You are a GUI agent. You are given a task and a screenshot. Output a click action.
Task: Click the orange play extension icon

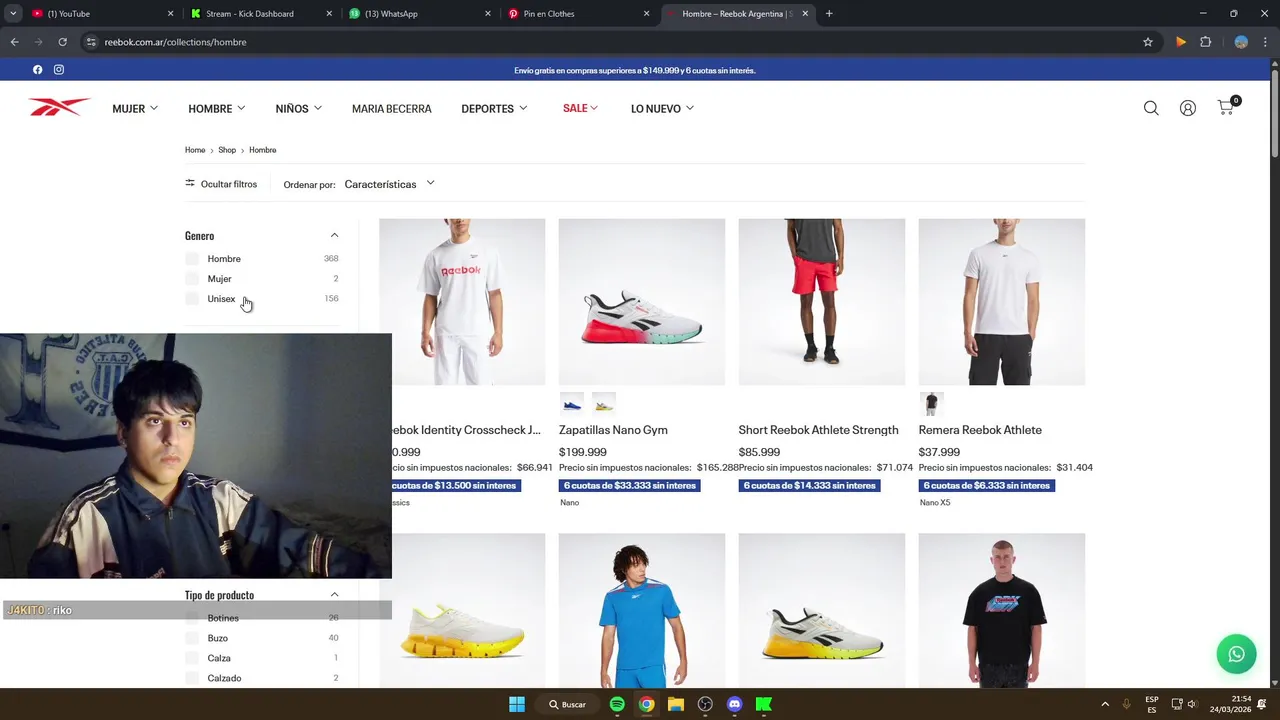tap(1181, 42)
